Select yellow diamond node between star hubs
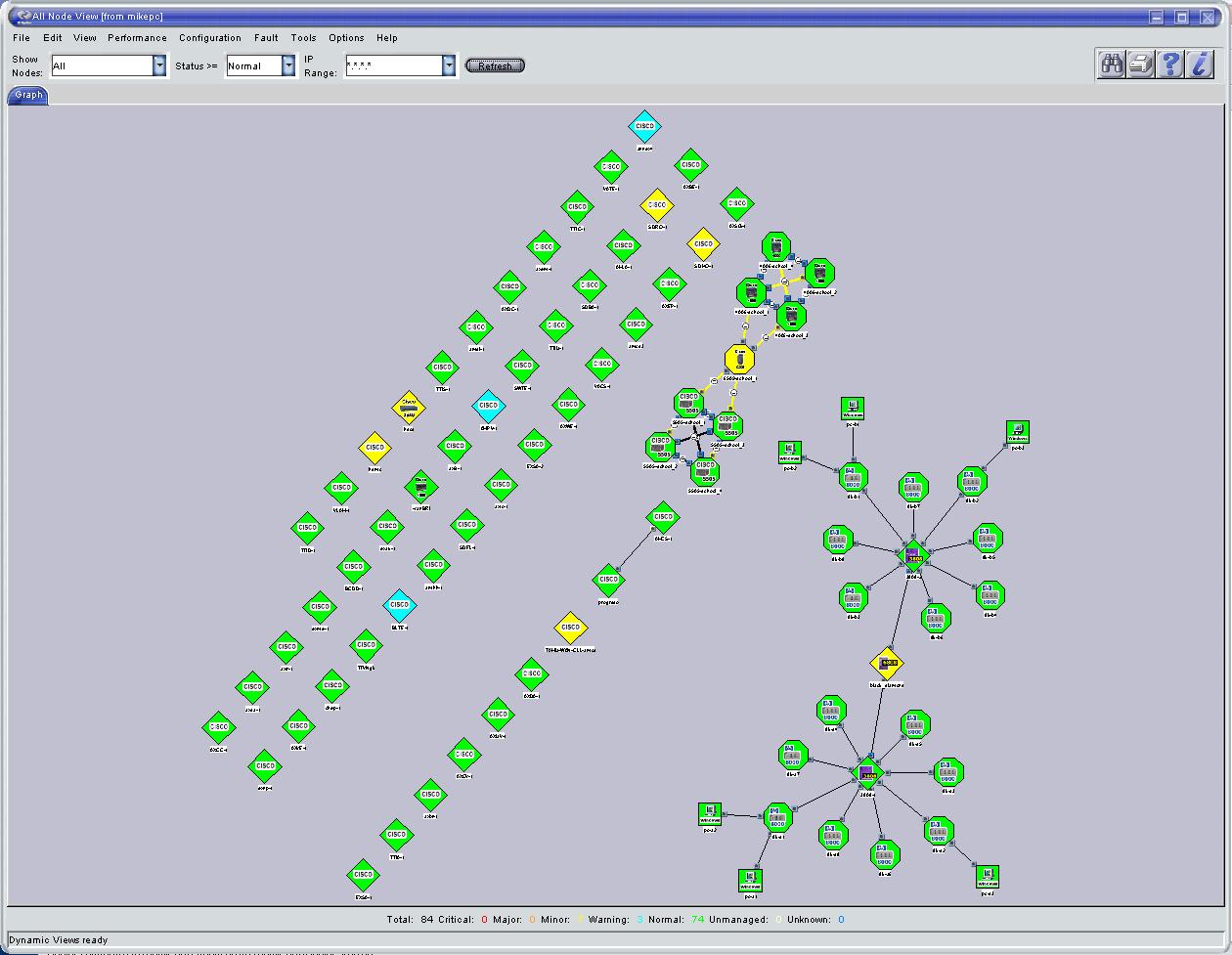Screen dimensions: 1232x955 pyautogui.click(x=888, y=664)
